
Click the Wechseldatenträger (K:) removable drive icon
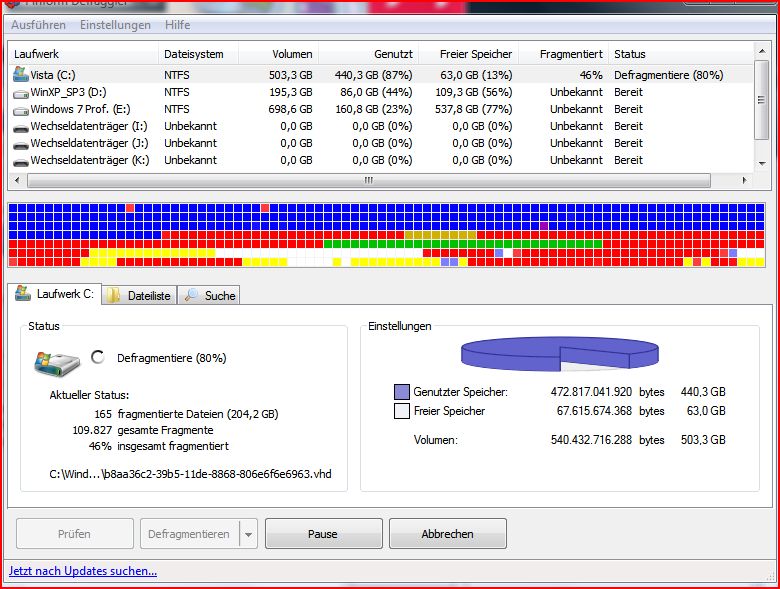pos(21,162)
